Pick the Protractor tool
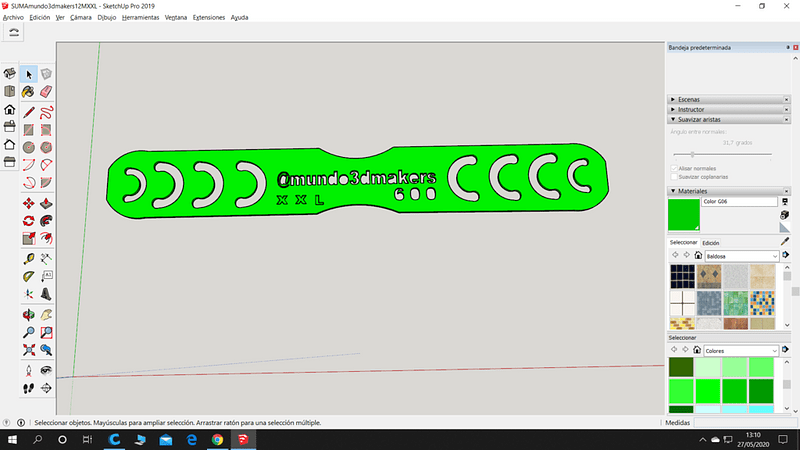This screenshot has width=800, height=450. [x=29, y=277]
